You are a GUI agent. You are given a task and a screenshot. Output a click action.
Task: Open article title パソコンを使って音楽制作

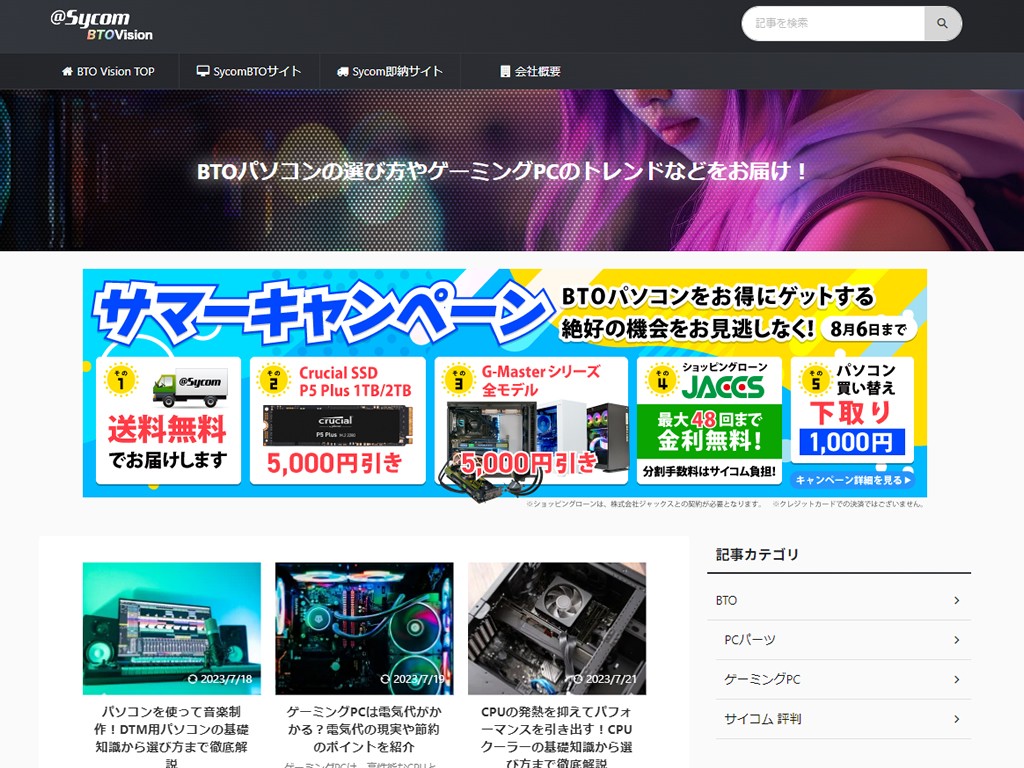(x=172, y=737)
